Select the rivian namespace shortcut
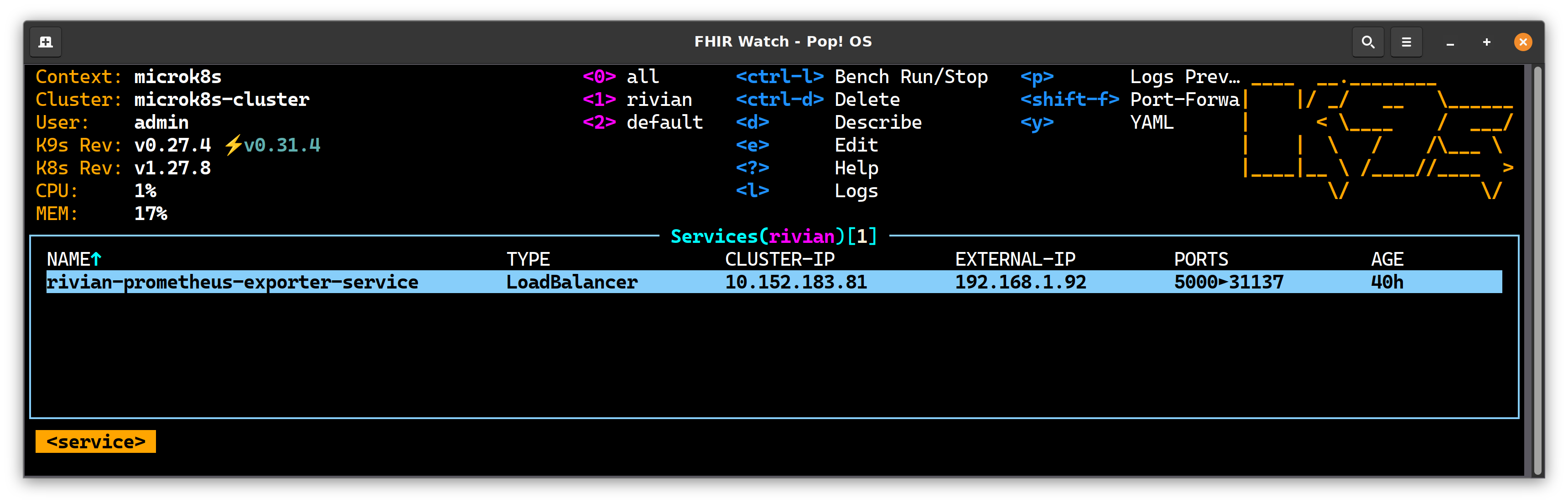This screenshot has width=1568, height=504. 659,100
